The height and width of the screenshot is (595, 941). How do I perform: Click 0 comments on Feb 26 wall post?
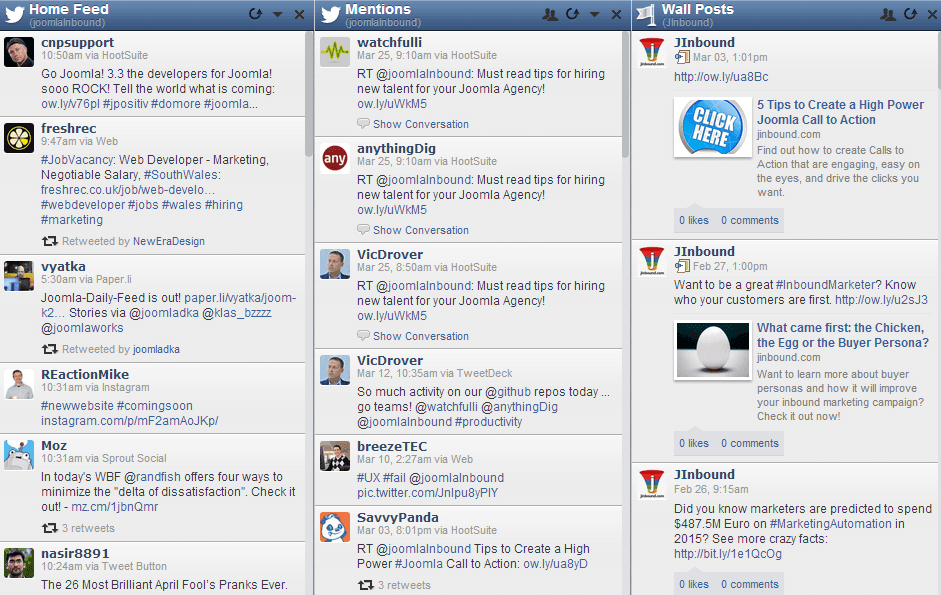(750, 584)
